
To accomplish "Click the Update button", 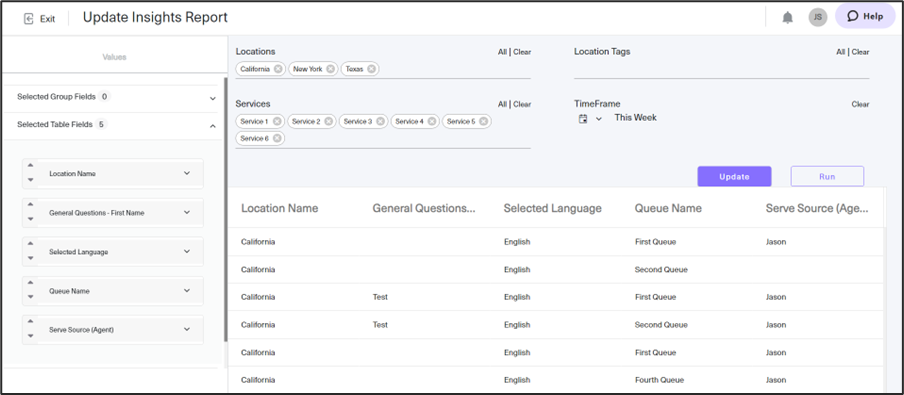I will pyautogui.click(x=734, y=176).
